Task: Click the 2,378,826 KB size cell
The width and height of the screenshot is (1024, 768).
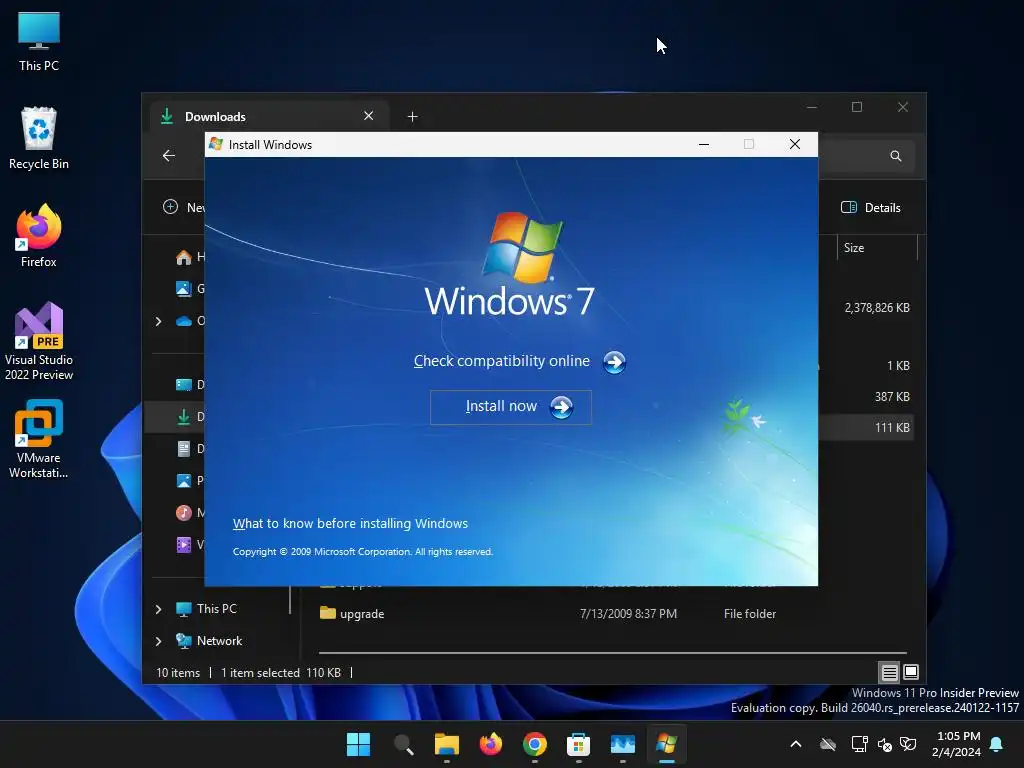Action: click(877, 308)
